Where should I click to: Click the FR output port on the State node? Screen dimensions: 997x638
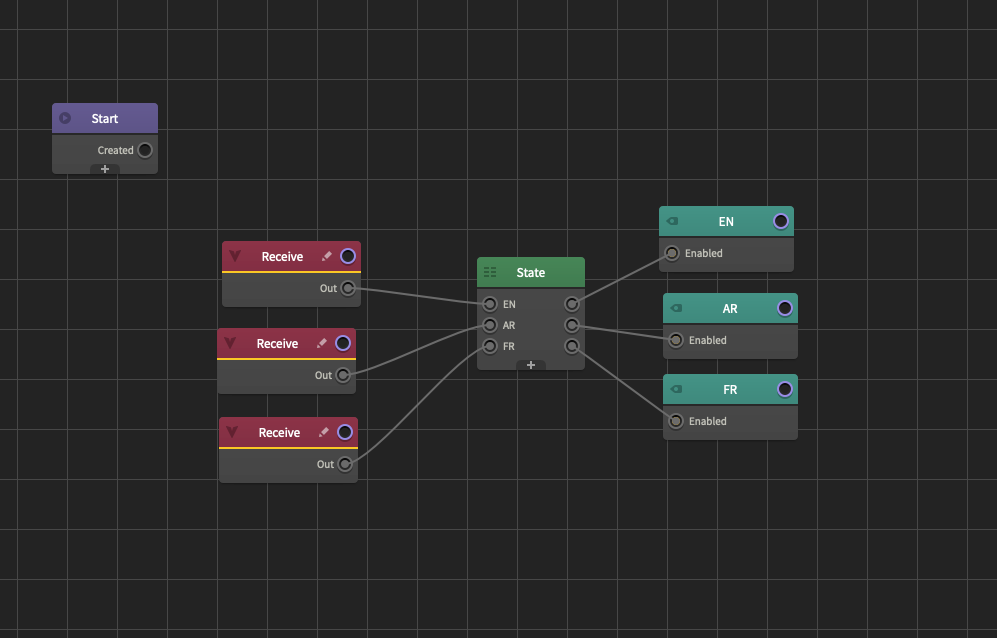pos(571,346)
